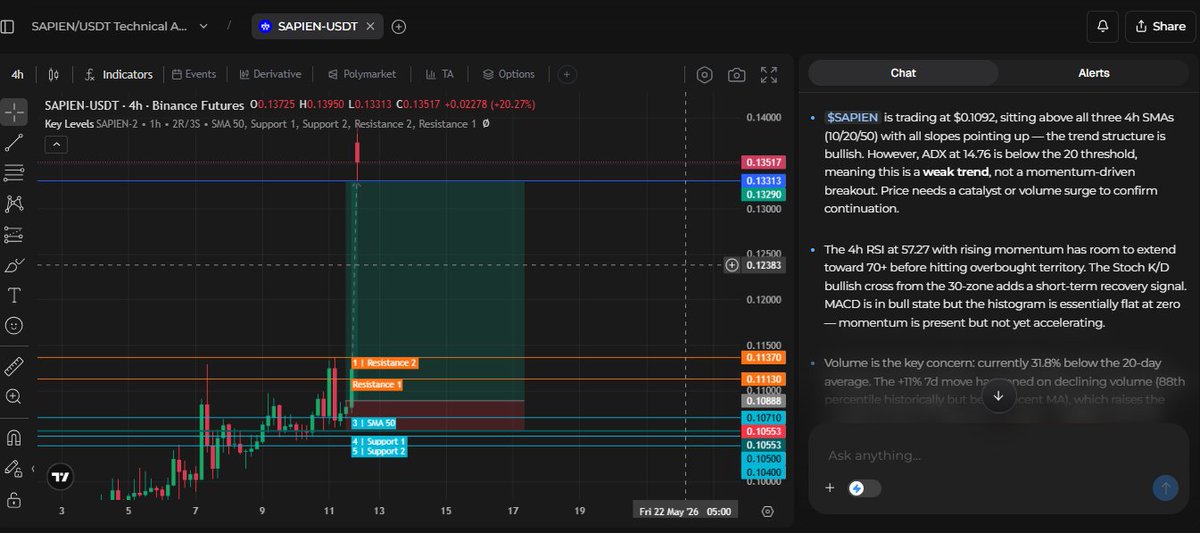Open Events toolbar item
The image size is (1200, 533).
(194, 74)
